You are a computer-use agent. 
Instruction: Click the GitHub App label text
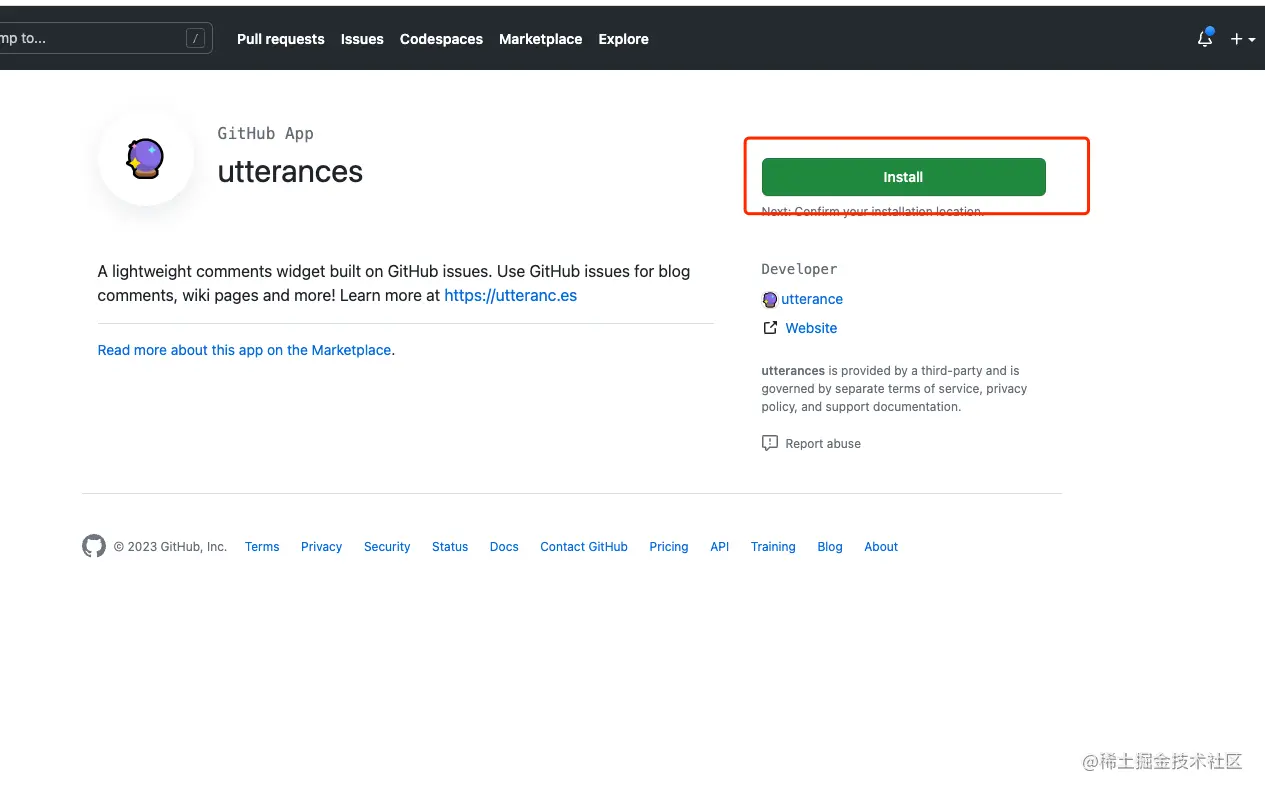pyautogui.click(x=266, y=133)
